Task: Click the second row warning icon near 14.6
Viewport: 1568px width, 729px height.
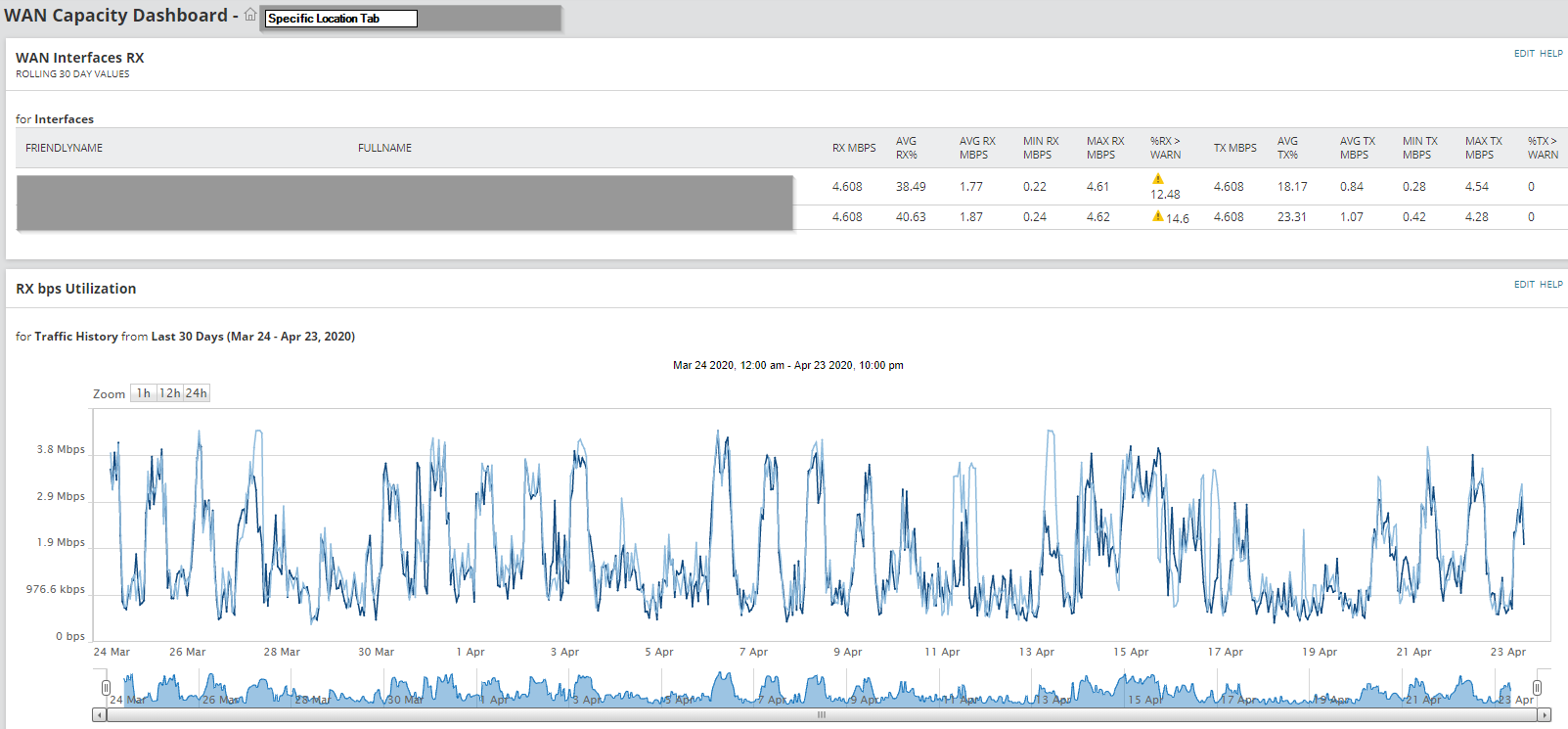Action: pos(1158,216)
